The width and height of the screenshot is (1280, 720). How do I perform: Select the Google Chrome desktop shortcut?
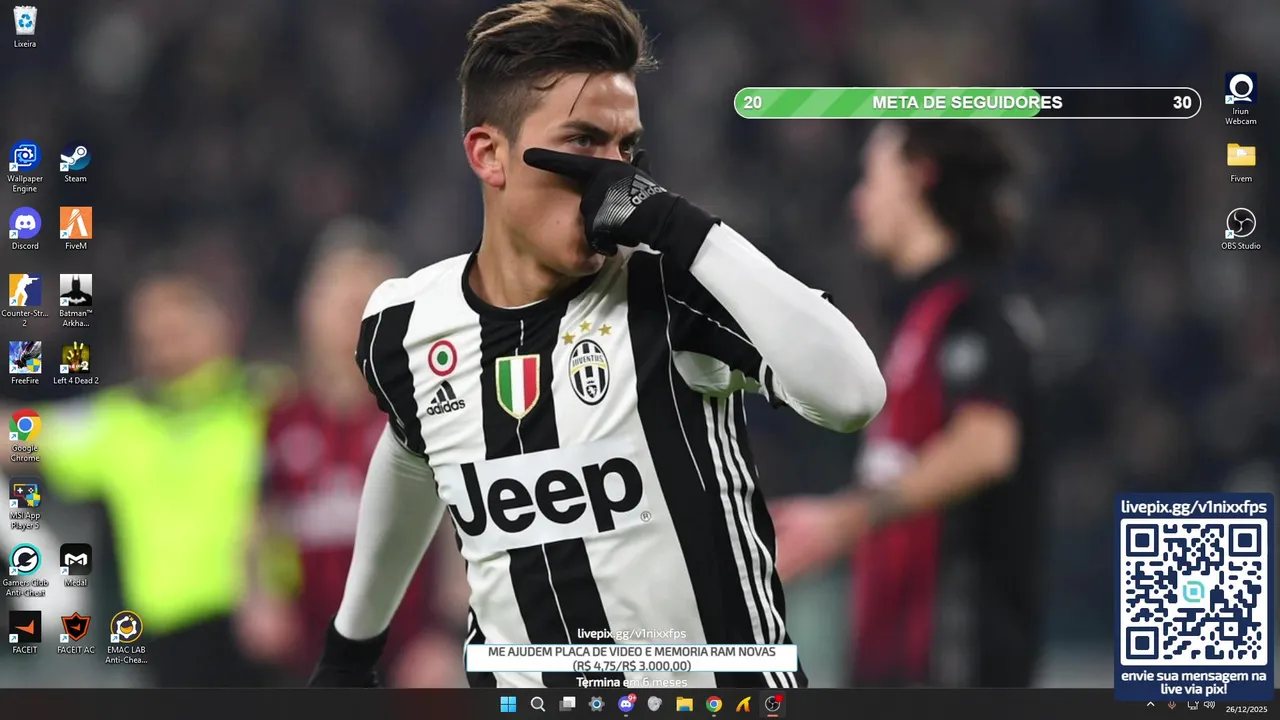(25, 436)
